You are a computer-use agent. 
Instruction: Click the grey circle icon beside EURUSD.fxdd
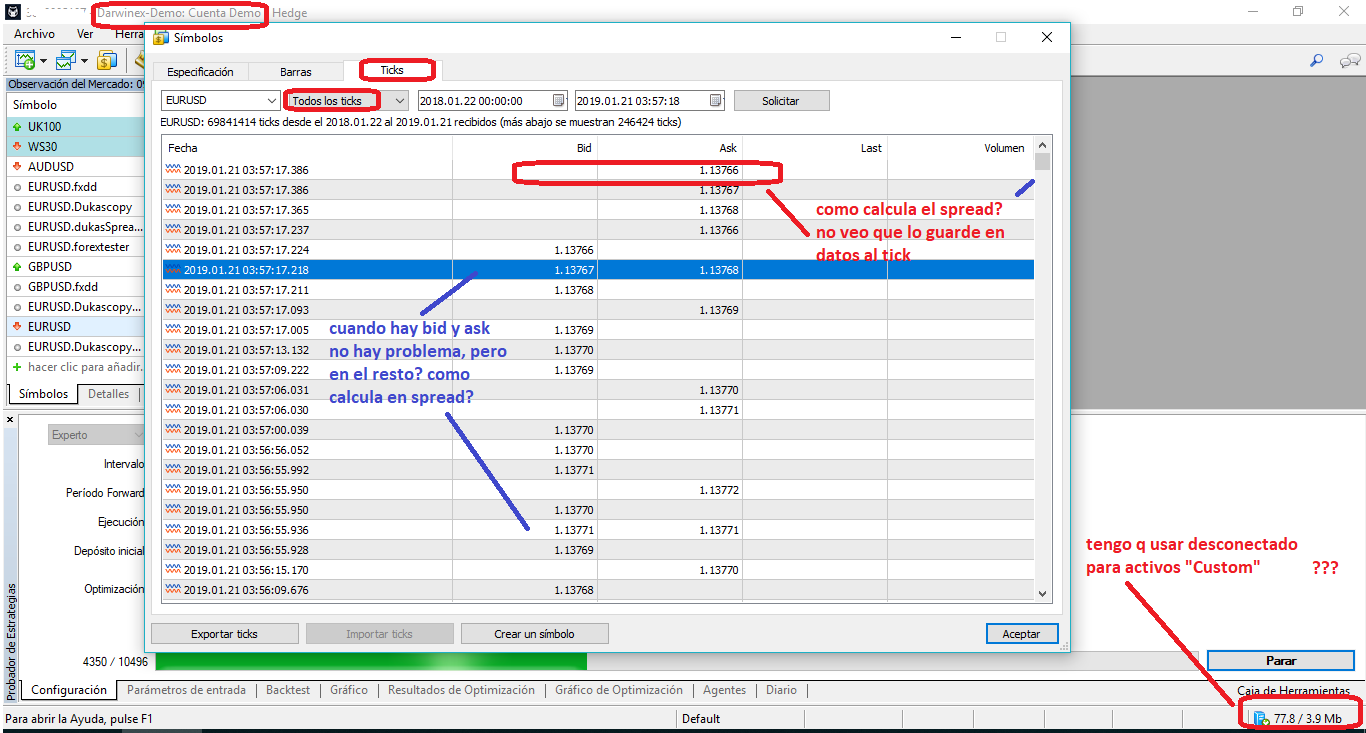click(16, 187)
